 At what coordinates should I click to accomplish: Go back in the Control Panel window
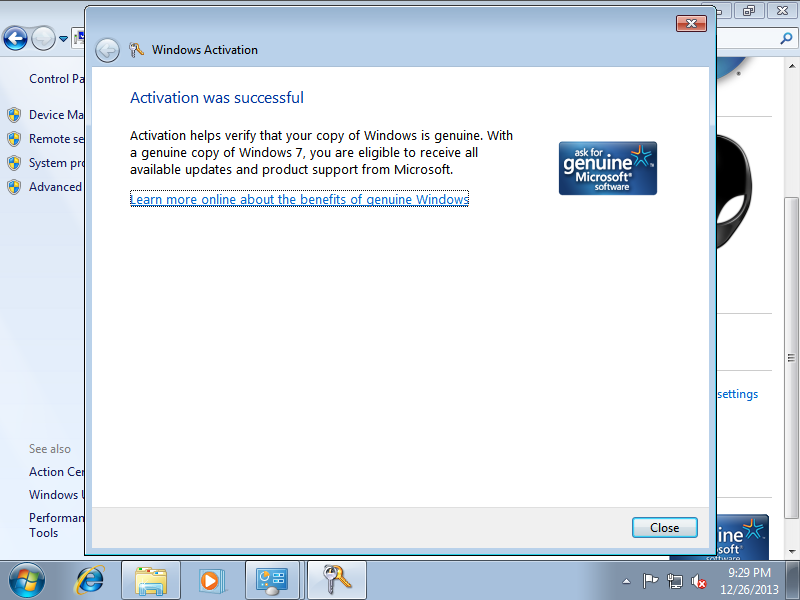pos(15,38)
